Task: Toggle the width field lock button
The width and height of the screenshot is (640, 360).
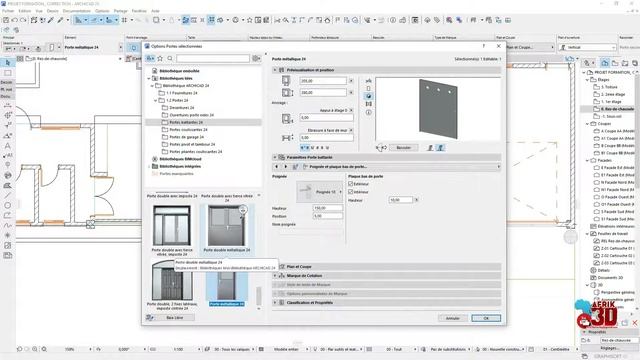Action: pyautogui.click(x=351, y=81)
